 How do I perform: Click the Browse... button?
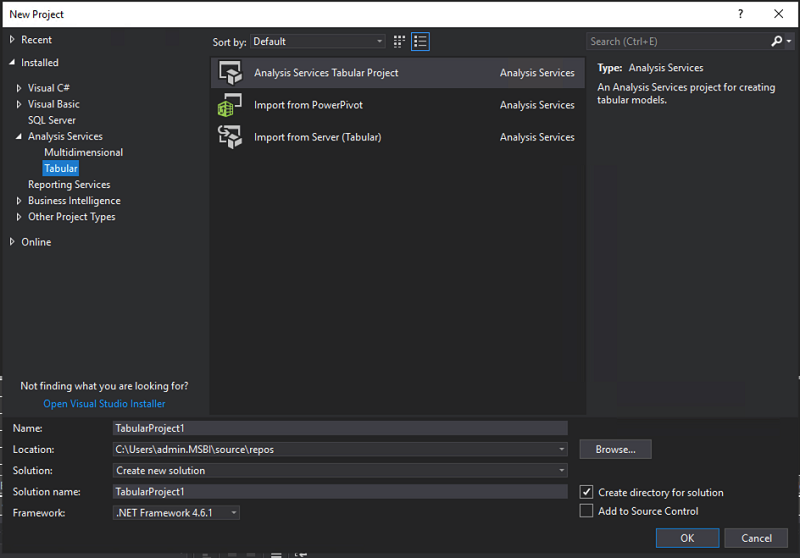615,449
